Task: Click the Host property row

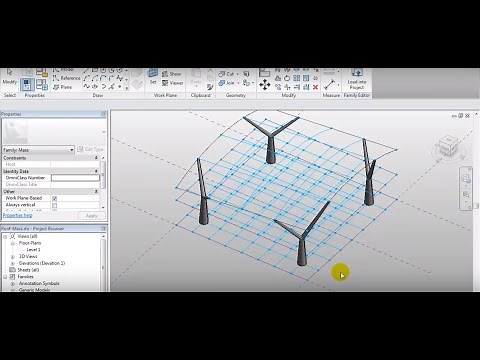Action: 51,164
